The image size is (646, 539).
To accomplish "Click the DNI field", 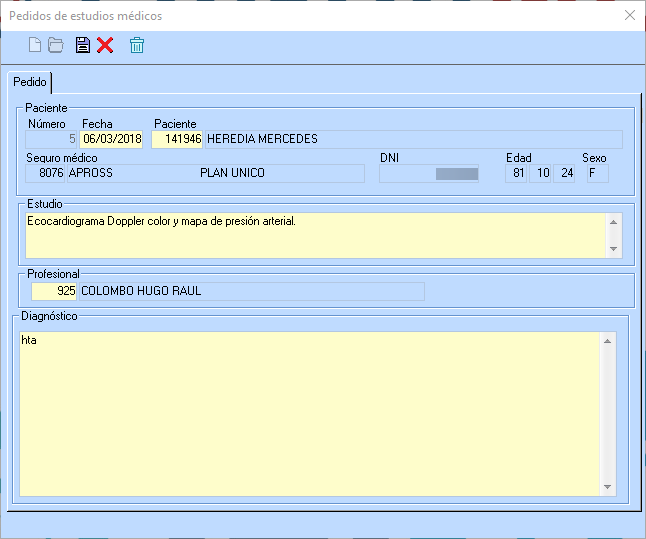I will 428,173.
